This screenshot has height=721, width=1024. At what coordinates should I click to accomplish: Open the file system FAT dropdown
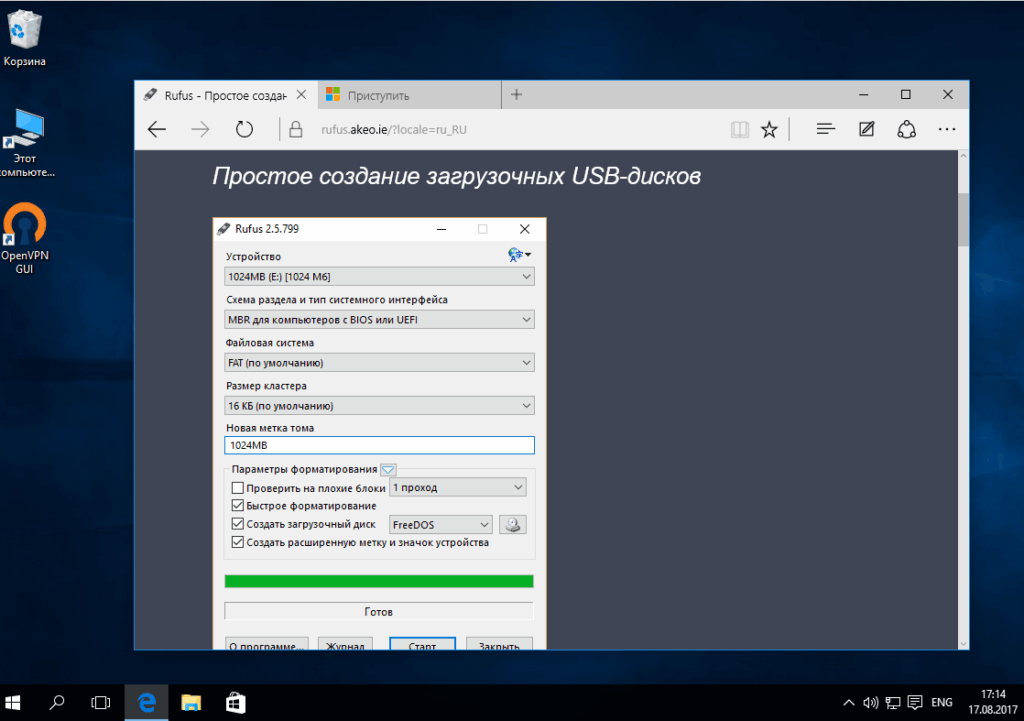click(x=379, y=362)
